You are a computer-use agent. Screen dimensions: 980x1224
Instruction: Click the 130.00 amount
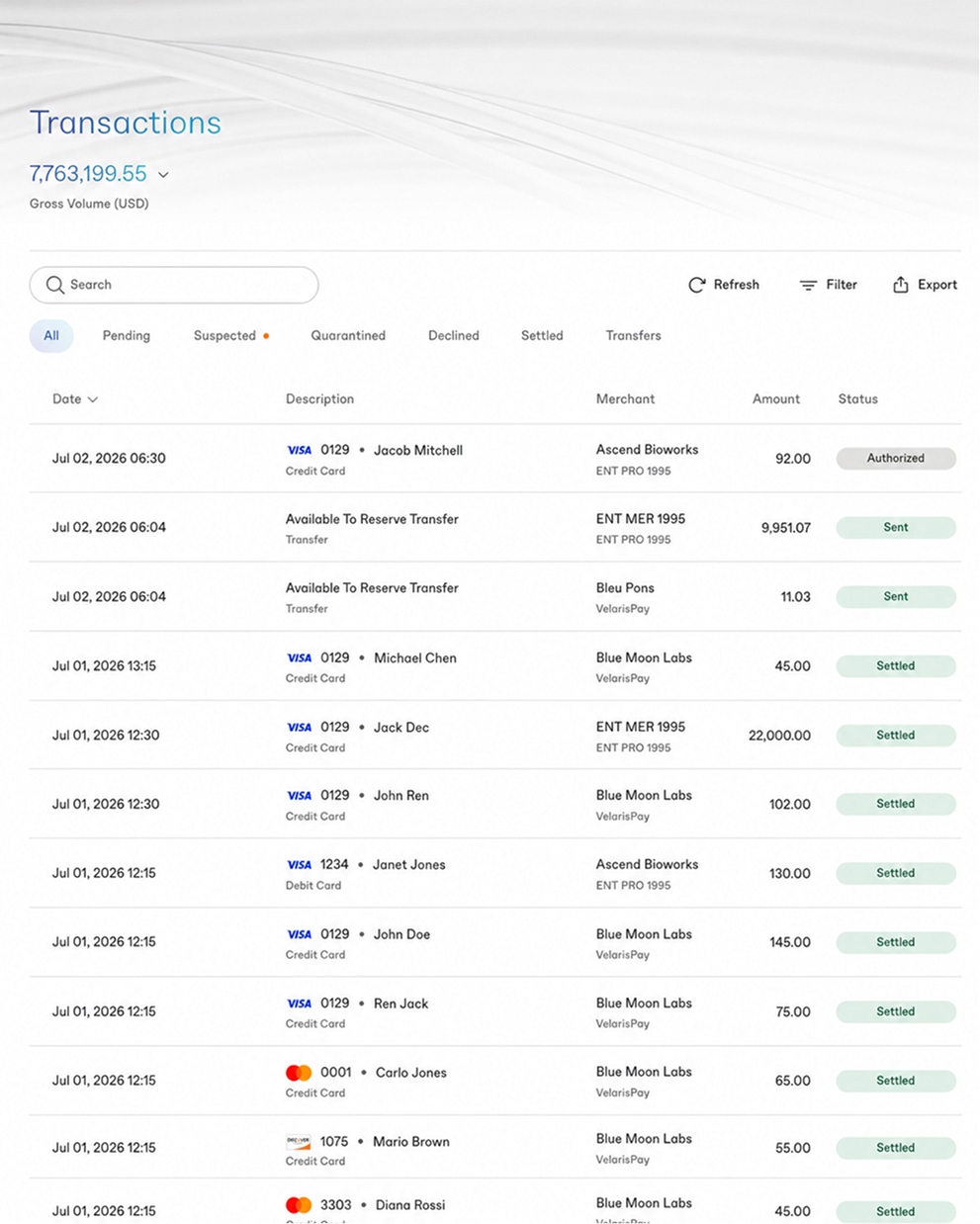click(x=790, y=874)
